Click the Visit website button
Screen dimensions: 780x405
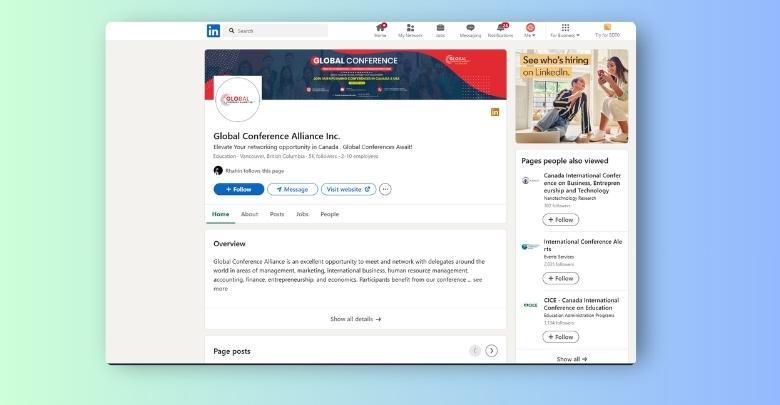[347, 189]
